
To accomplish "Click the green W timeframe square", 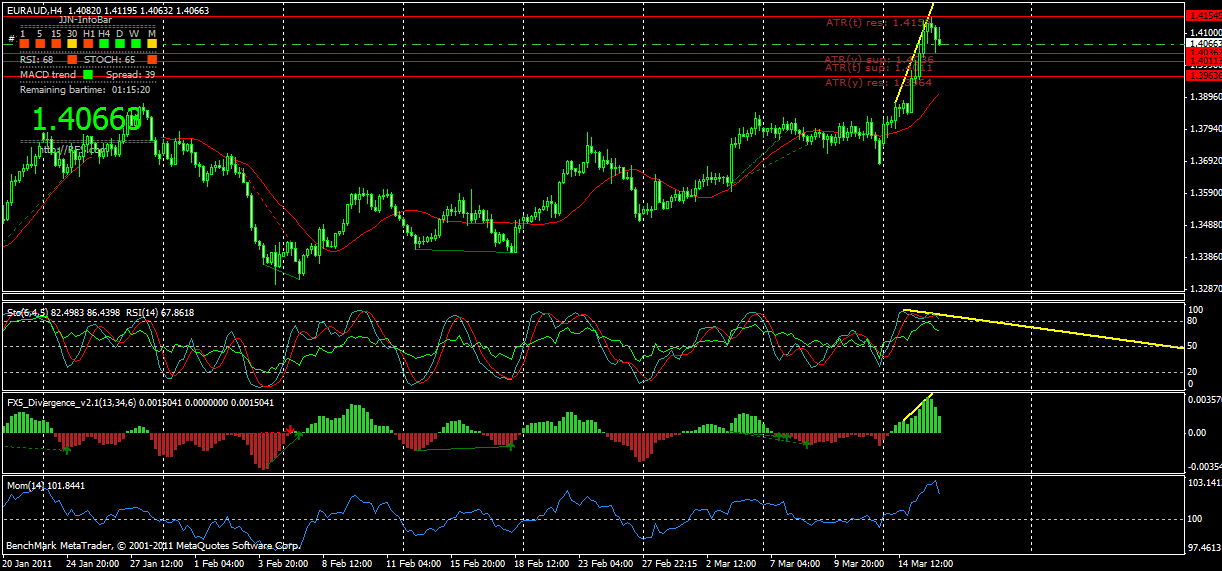I will [136, 43].
